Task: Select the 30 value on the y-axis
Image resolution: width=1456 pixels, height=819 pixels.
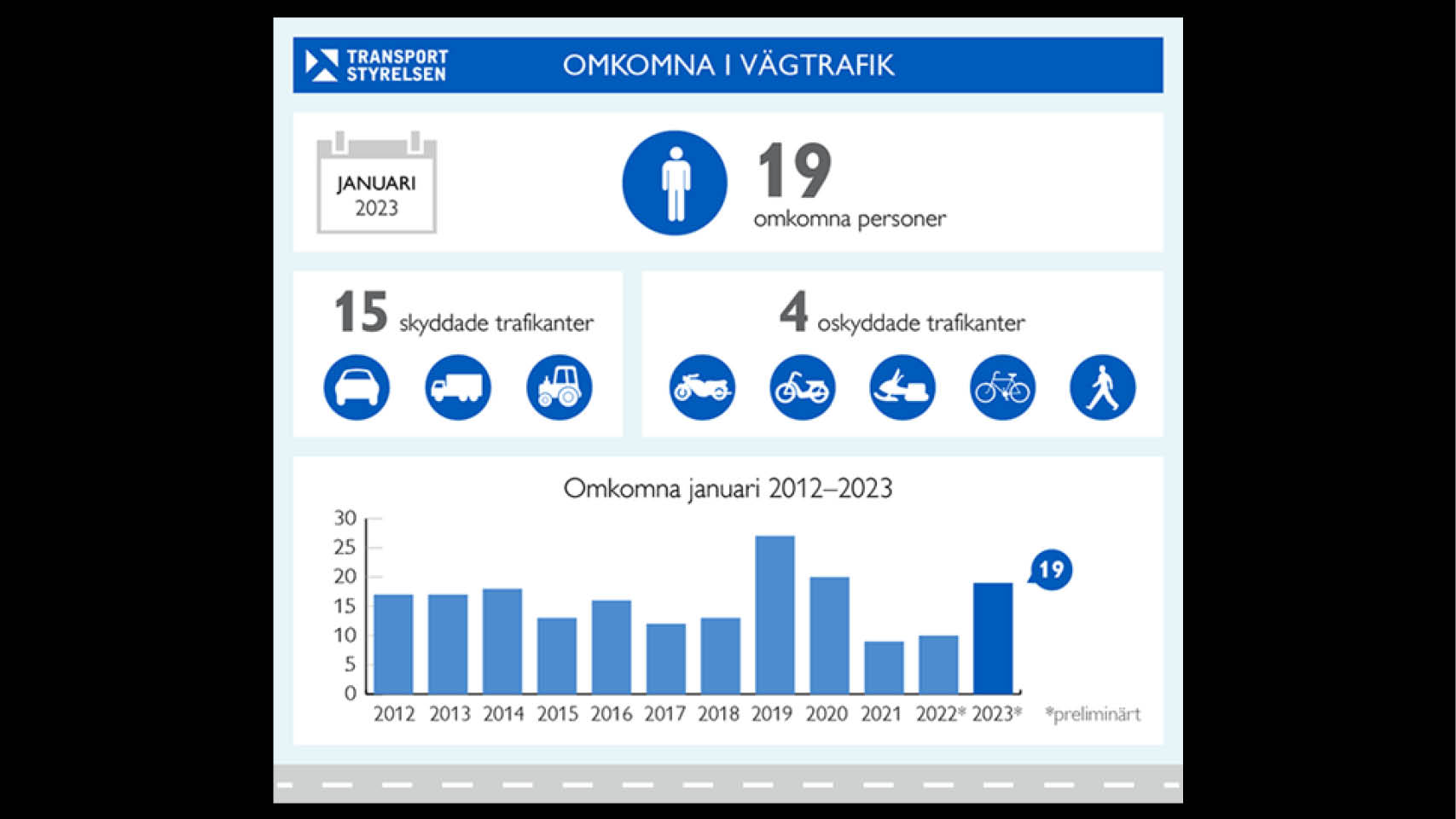Action: [345, 517]
